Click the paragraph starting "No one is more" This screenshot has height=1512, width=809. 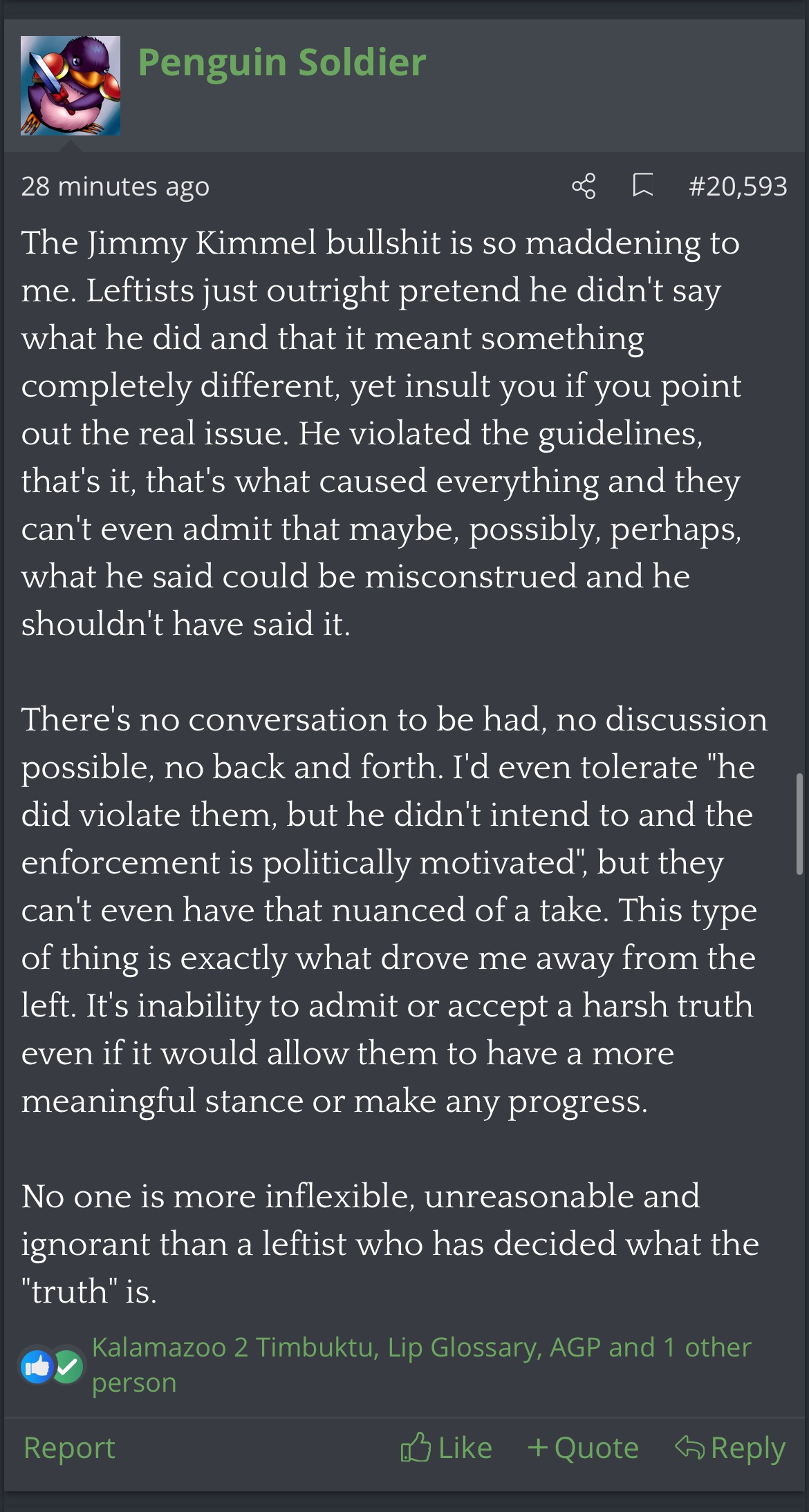[x=387, y=1243]
